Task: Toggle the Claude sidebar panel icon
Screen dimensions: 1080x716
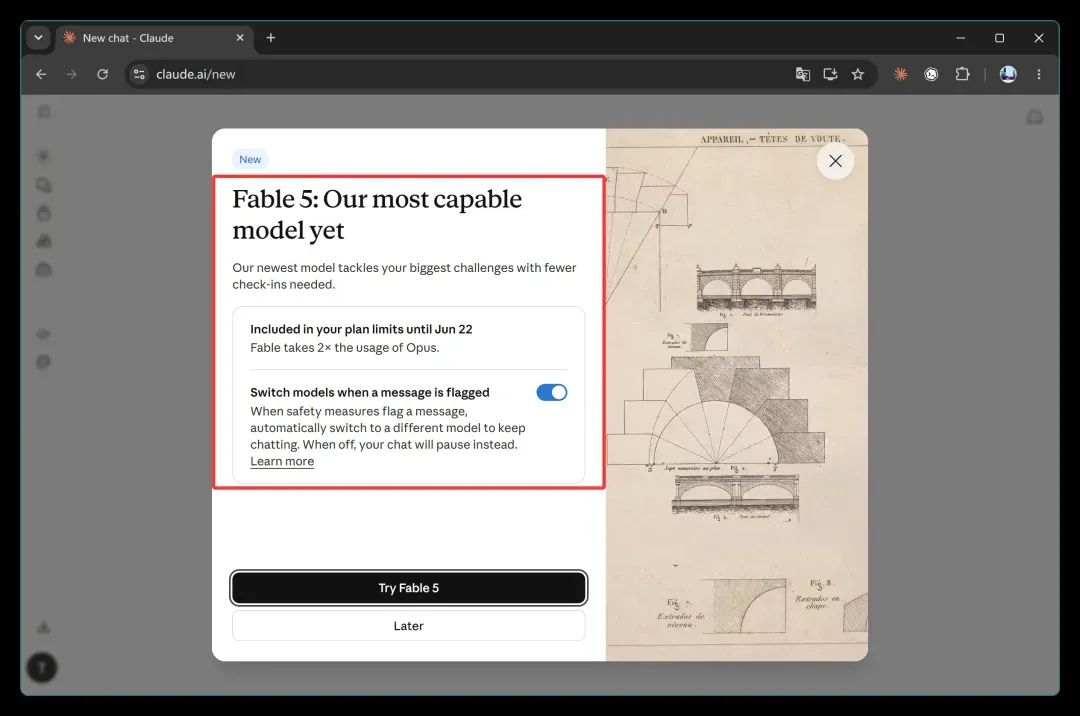Action: click(44, 112)
